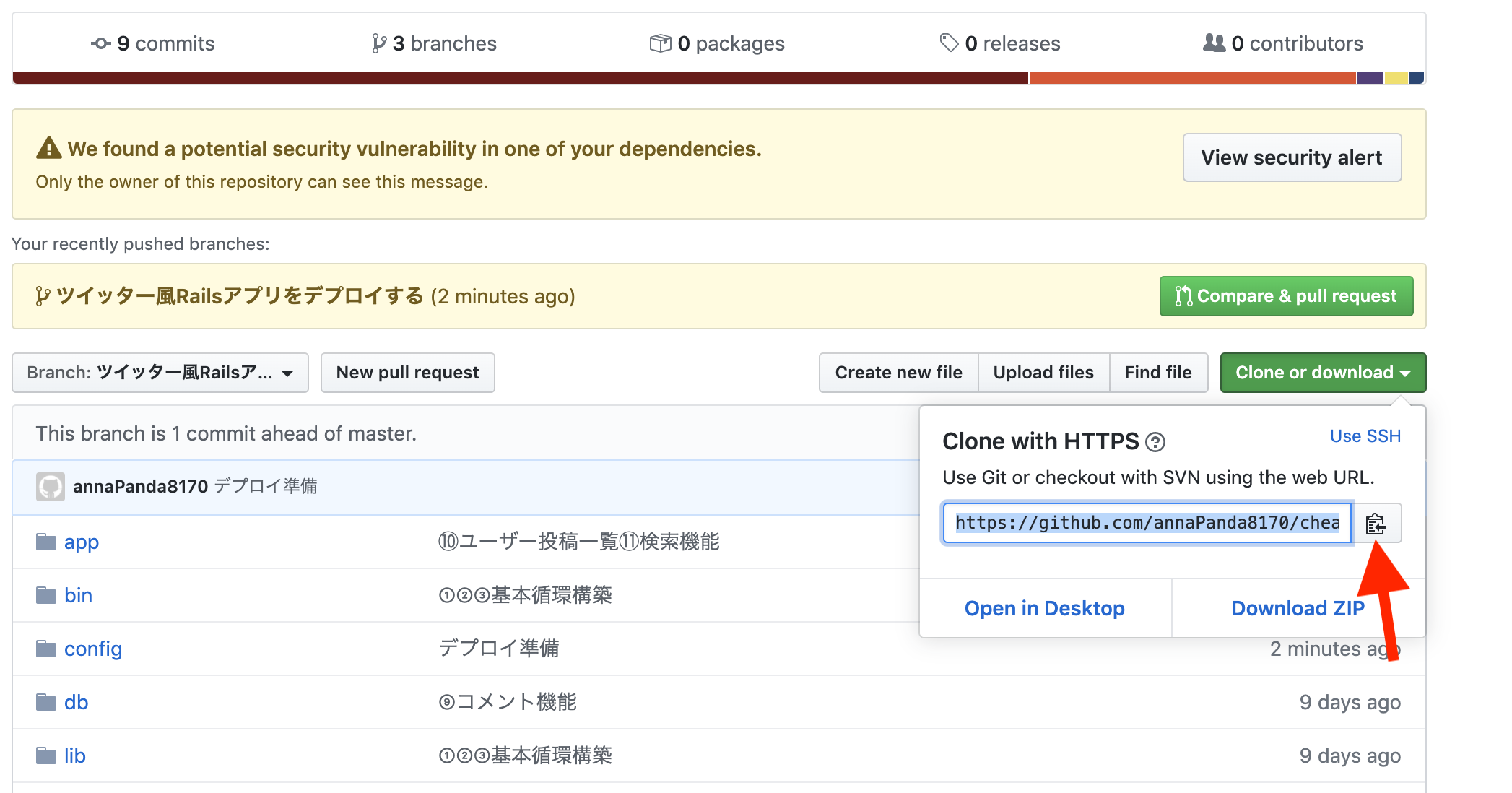Click Compare & pull request button
The height and width of the screenshot is (793, 1512).
1286,296
